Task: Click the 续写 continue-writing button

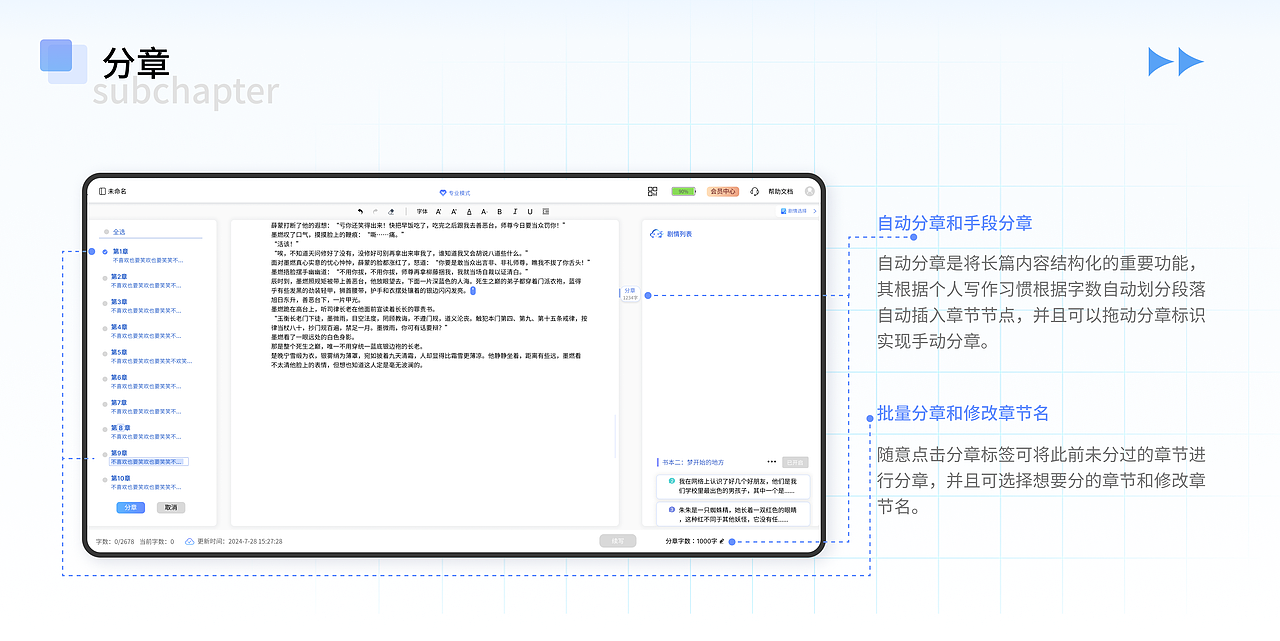Action: tap(618, 541)
